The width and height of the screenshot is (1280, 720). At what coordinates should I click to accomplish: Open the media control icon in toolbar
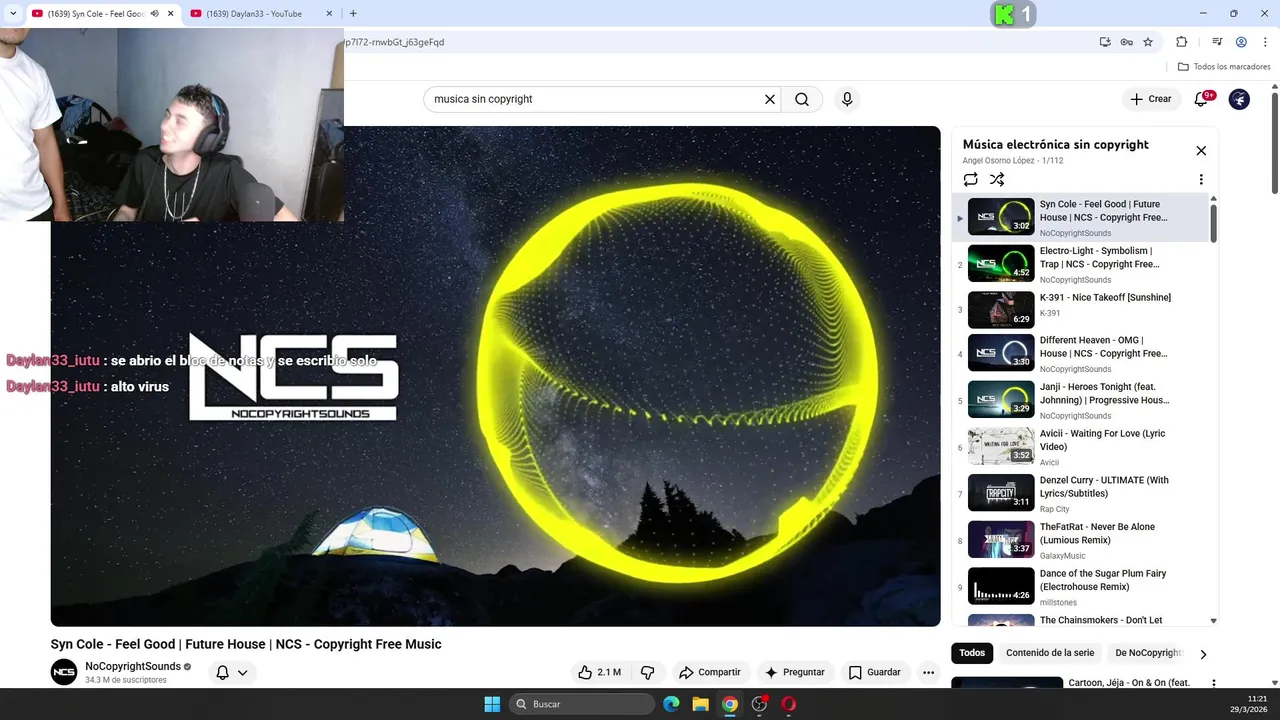(1217, 42)
